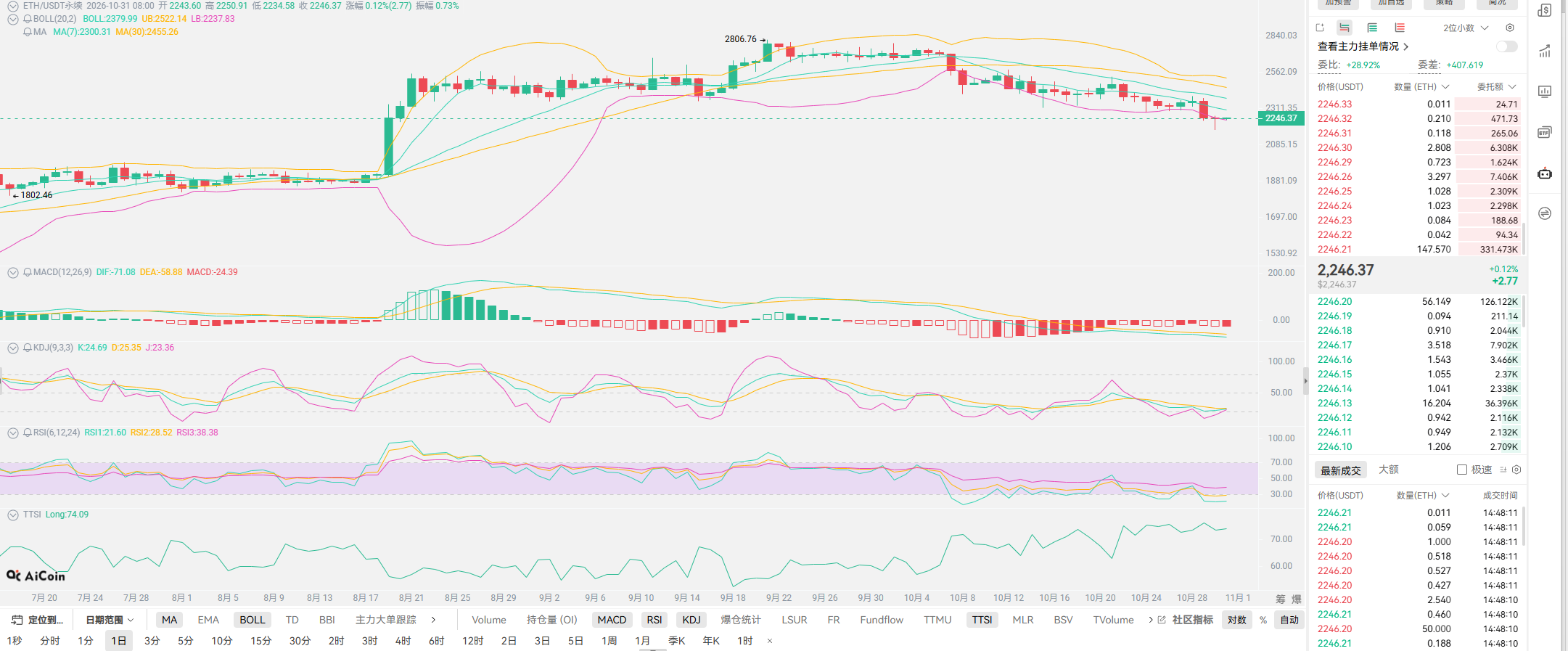Screen dimensions: 1568x651
Task: Click the 定位到 locate date icon
Action: click(x=17, y=620)
